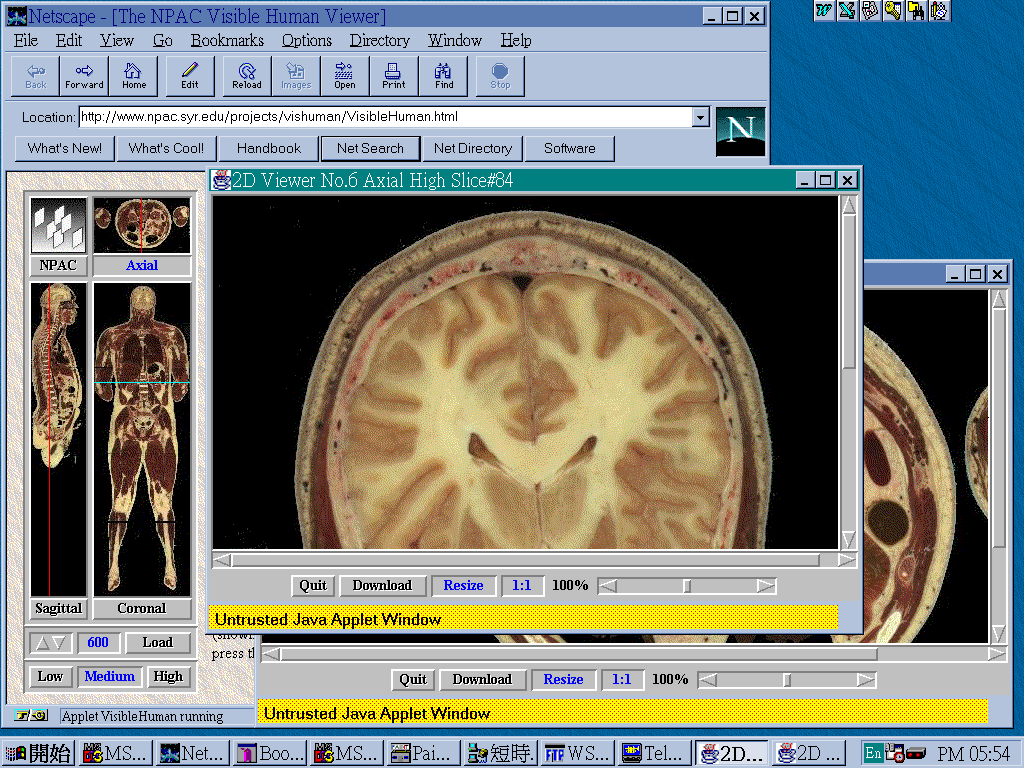Open the View menu
This screenshot has height=768, width=1024.
click(x=116, y=40)
